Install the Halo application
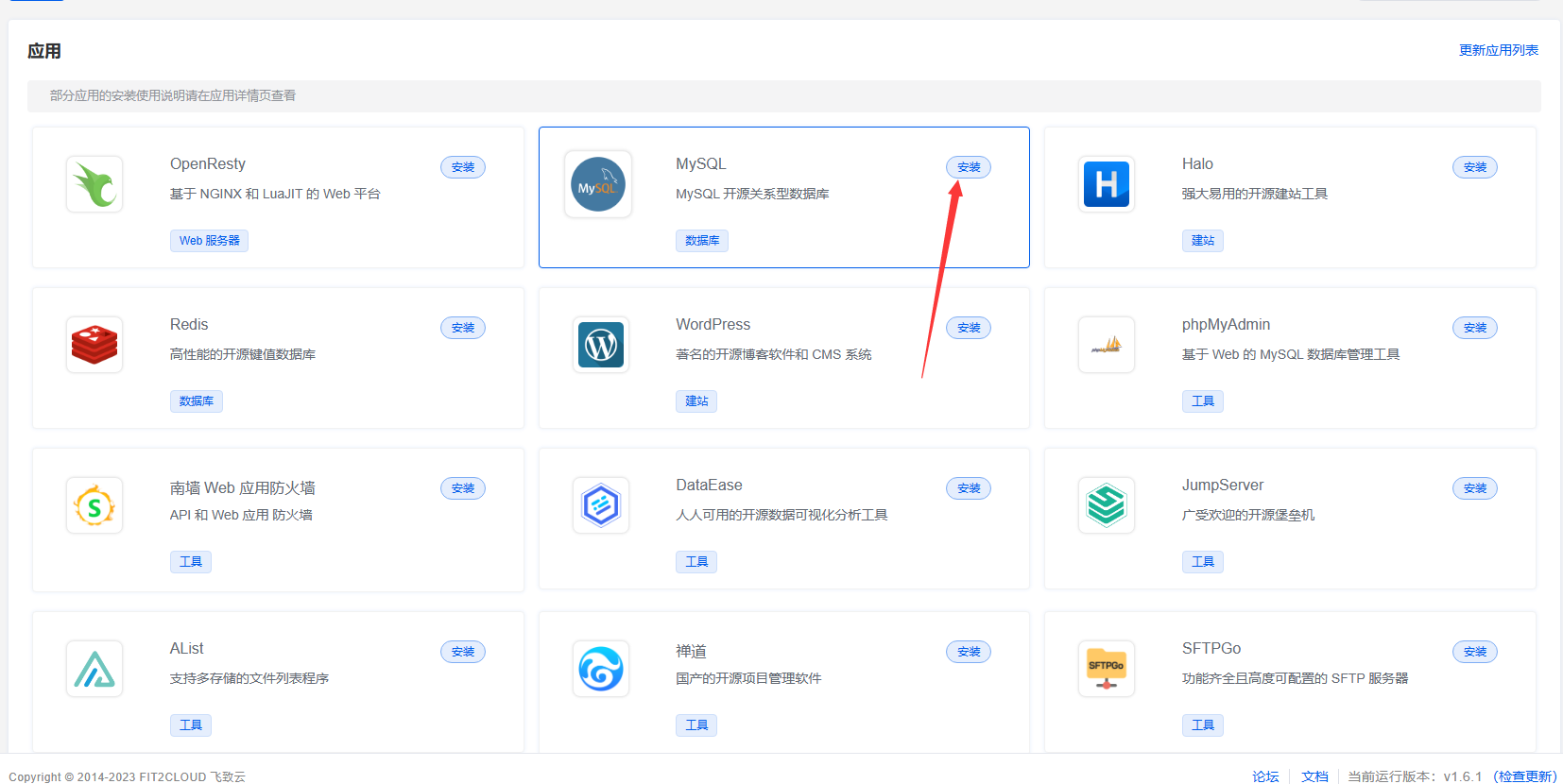This screenshot has width=1563, height=784. click(1475, 167)
